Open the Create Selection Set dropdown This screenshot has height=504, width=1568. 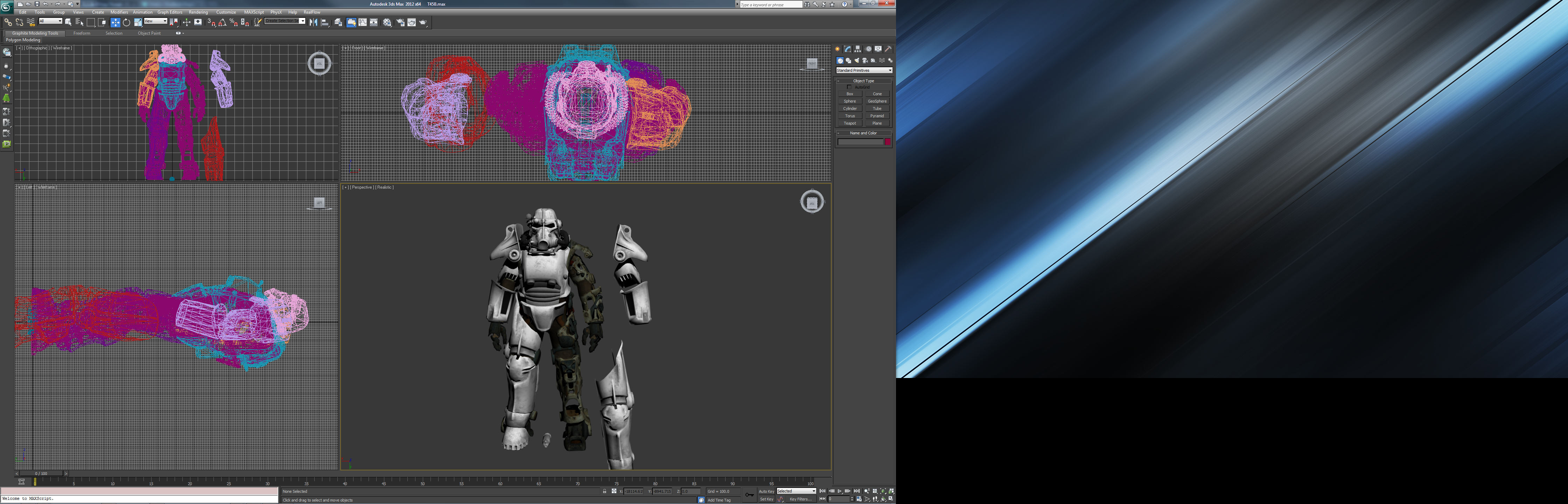pyautogui.click(x=285, y=21)
